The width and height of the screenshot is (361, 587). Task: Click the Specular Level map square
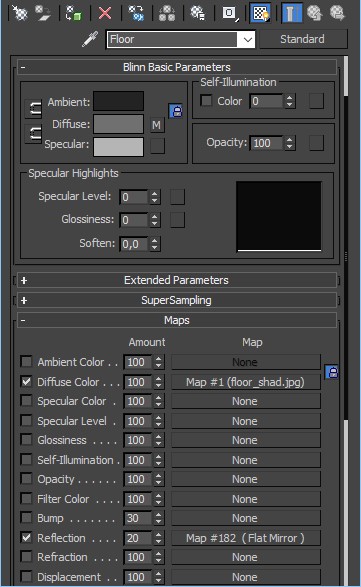pos(178,197)
